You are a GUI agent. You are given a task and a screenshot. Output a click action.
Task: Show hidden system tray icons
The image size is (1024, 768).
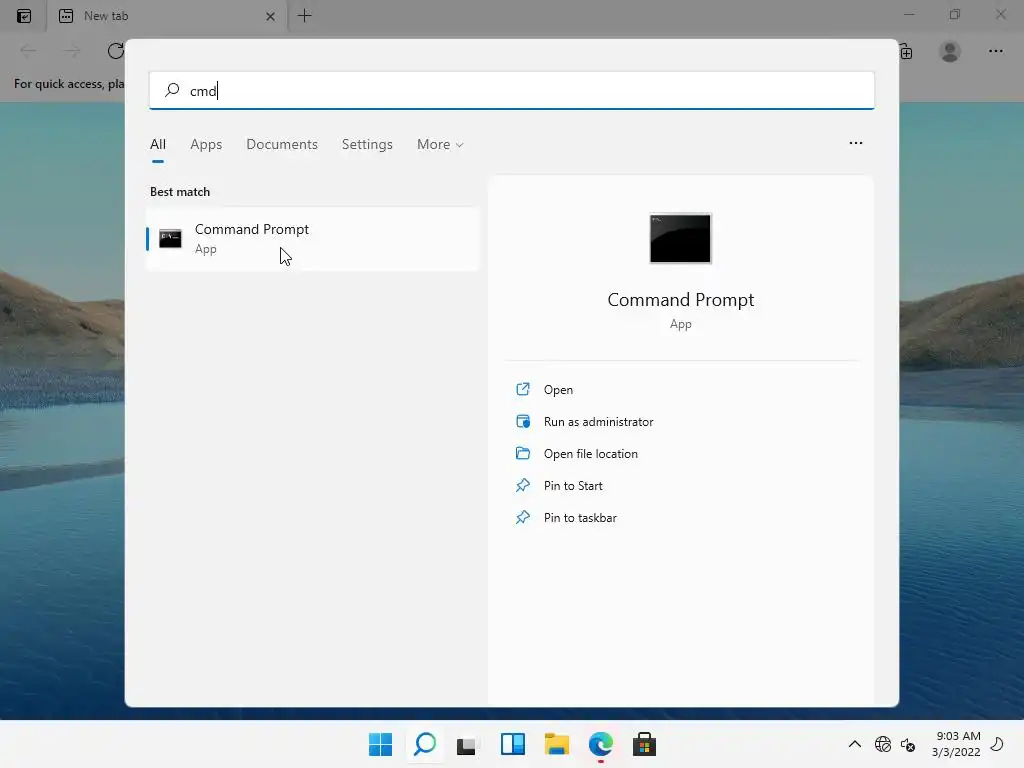click(854, 744)
